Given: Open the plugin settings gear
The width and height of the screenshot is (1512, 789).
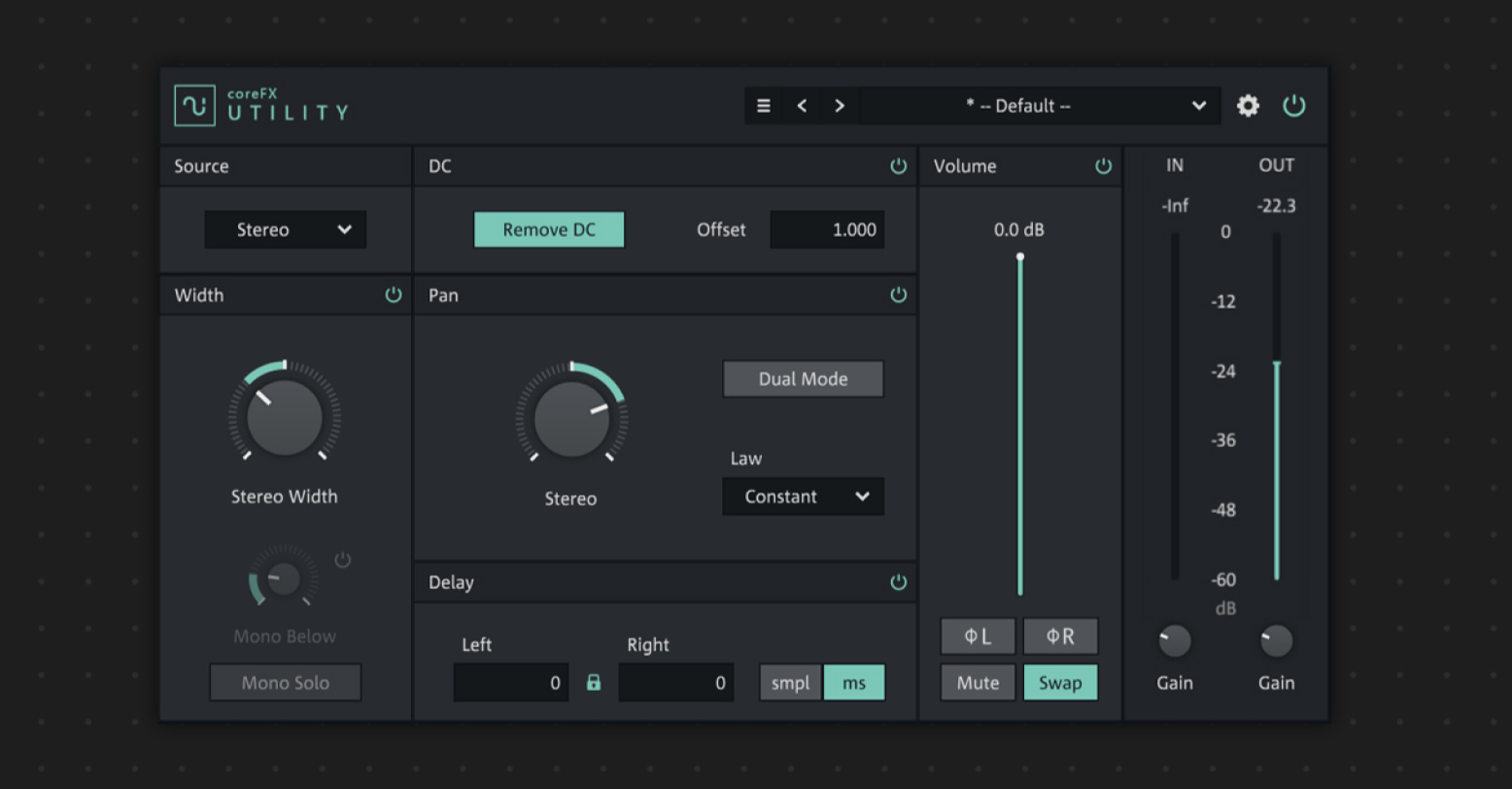Looking at the screenshot, I should 1248,106.
